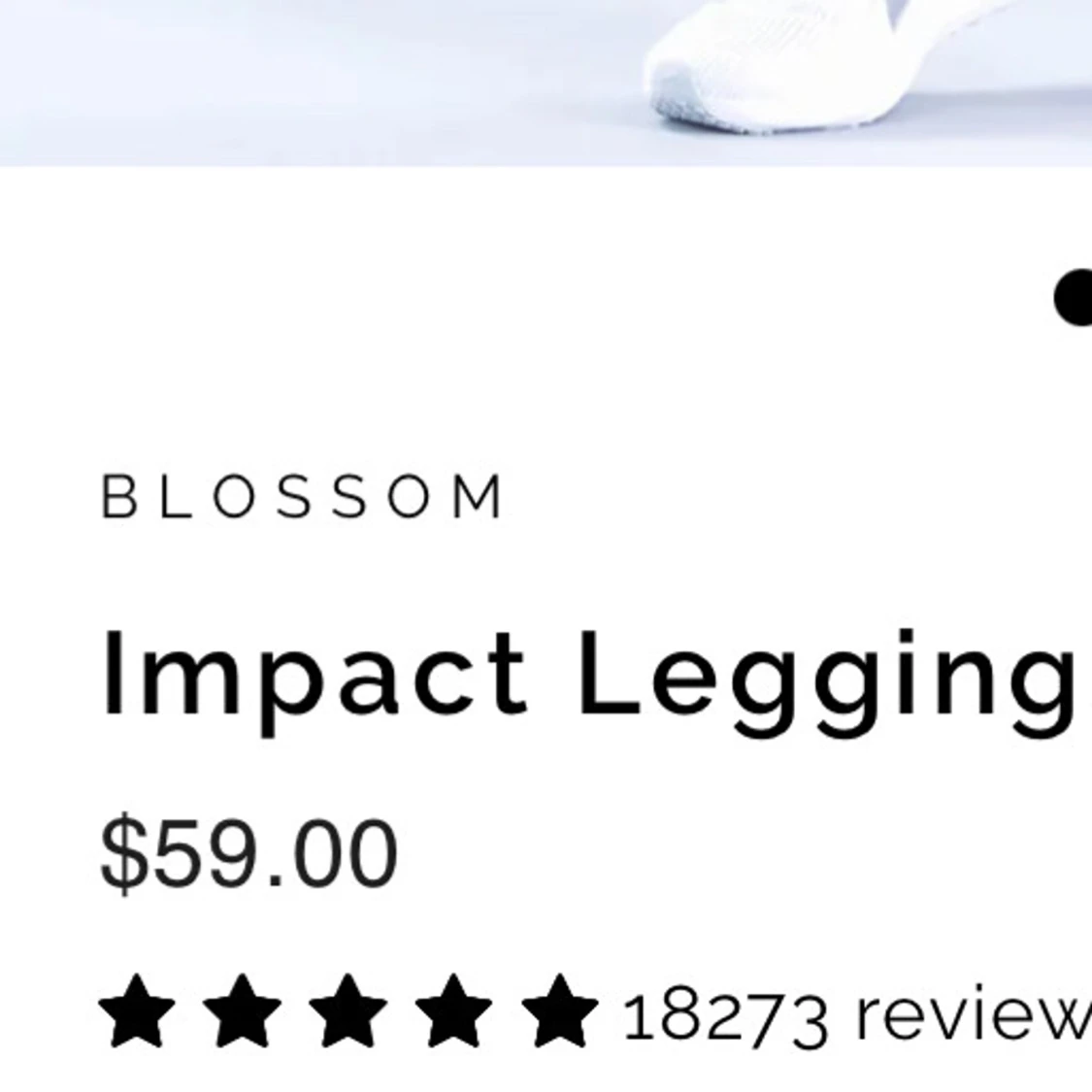Click the fourth rating star

pos(453,1010)
